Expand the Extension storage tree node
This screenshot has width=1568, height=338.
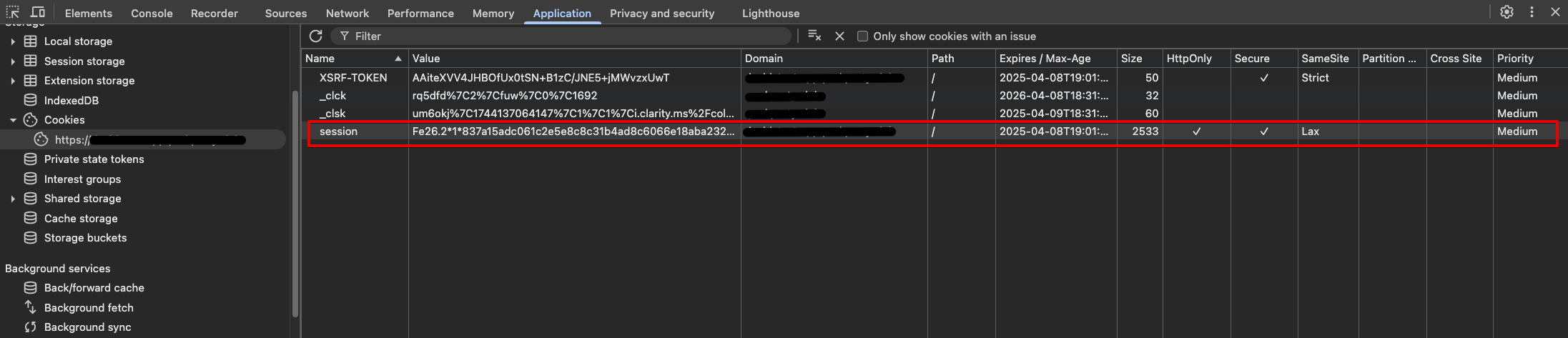13,81
